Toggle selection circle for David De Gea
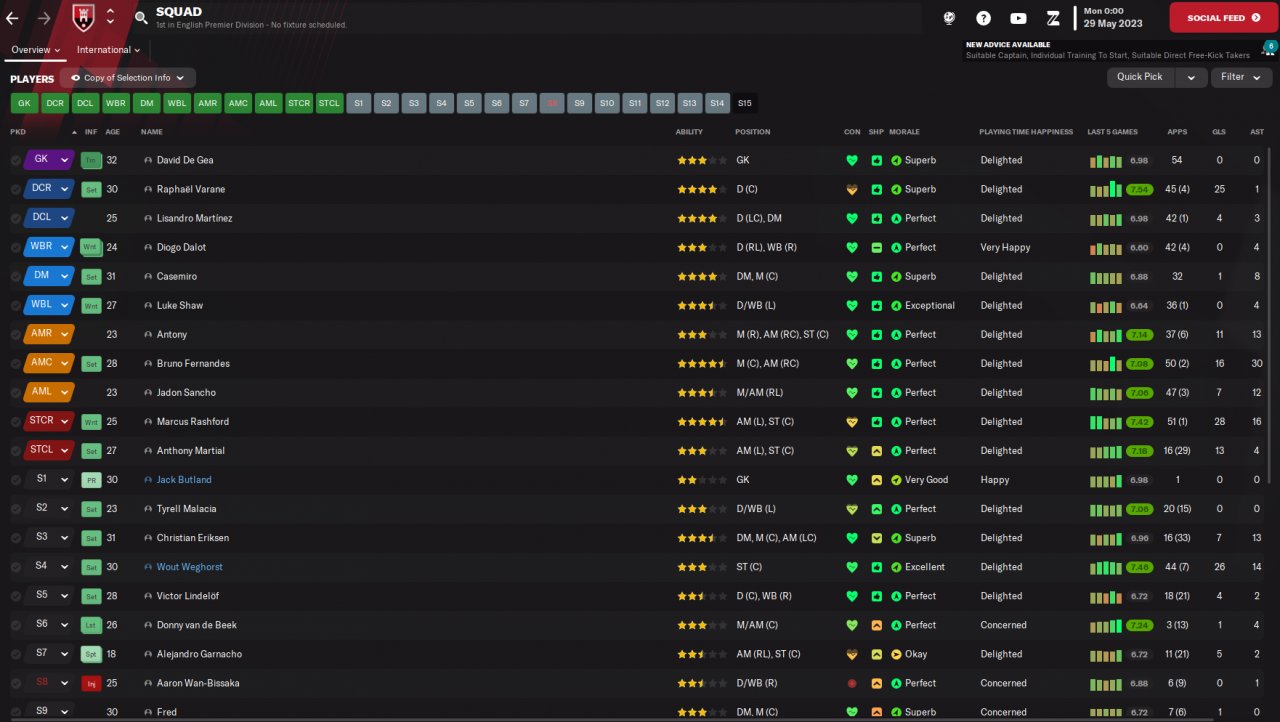Viewport: 1280px width, 722px height. [x=16, y=160]
